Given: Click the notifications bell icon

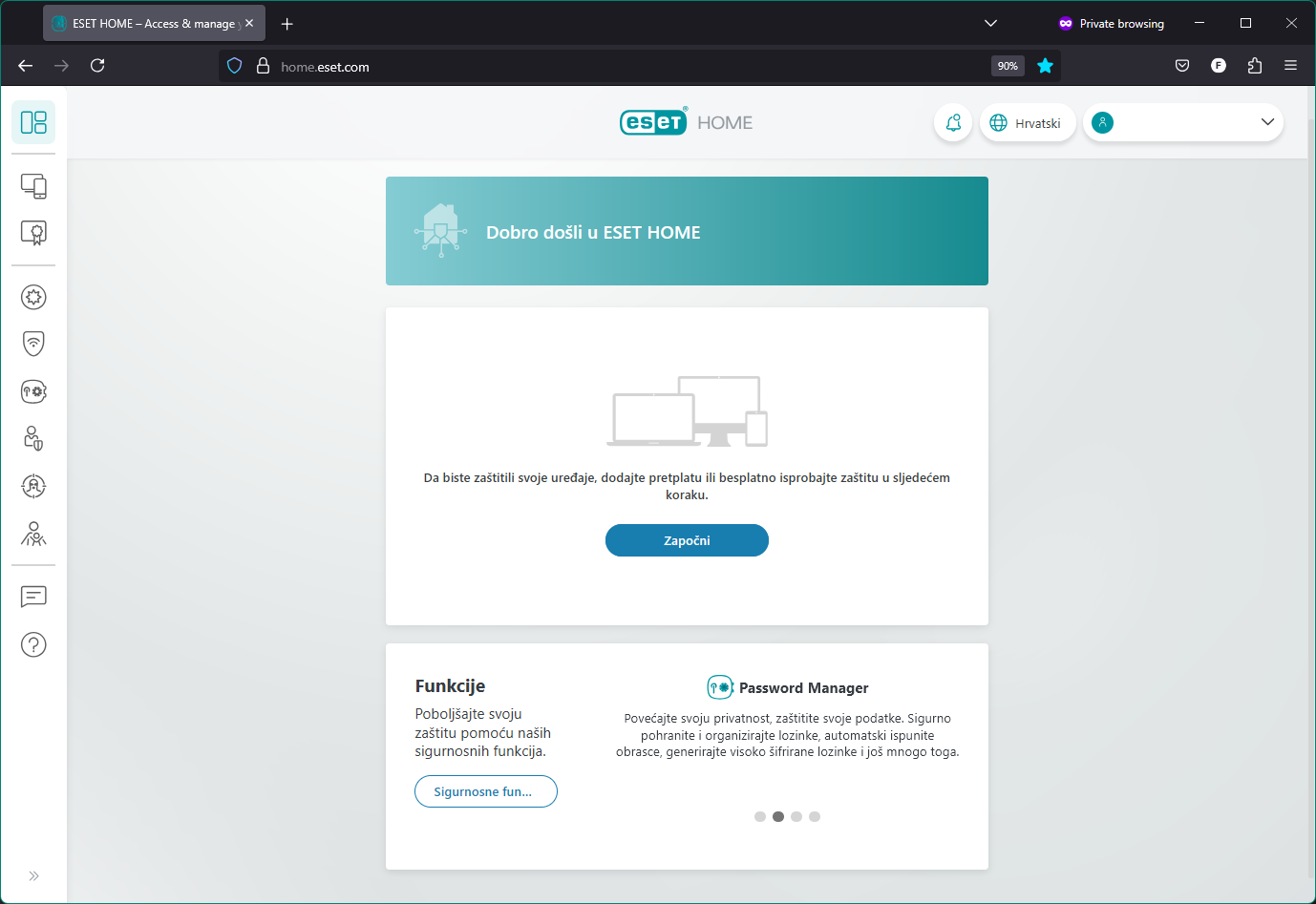Looking at the screenshot, I should [x=952, y=123].
